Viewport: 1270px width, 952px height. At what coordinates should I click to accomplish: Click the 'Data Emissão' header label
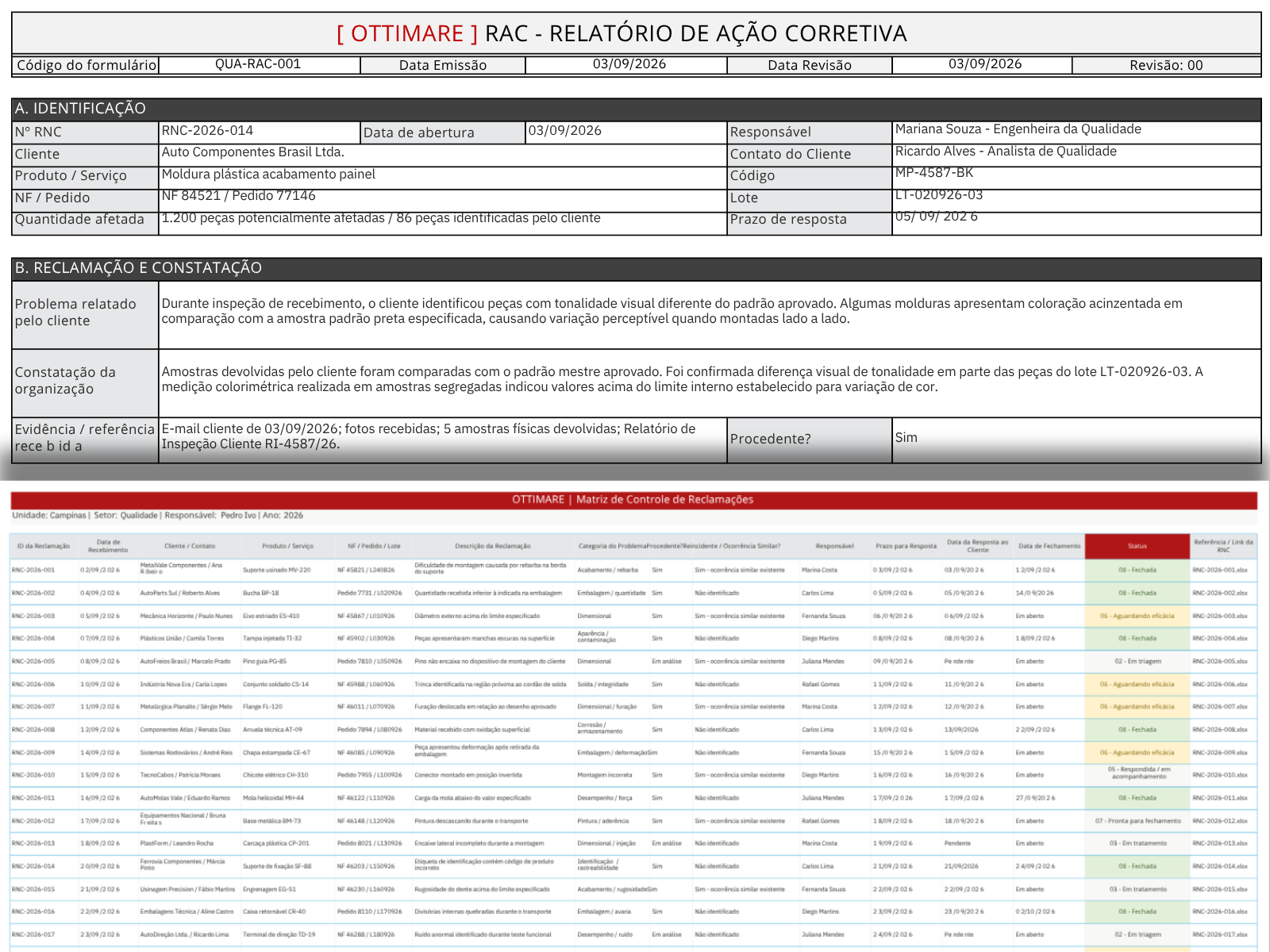tap(443, 65)
